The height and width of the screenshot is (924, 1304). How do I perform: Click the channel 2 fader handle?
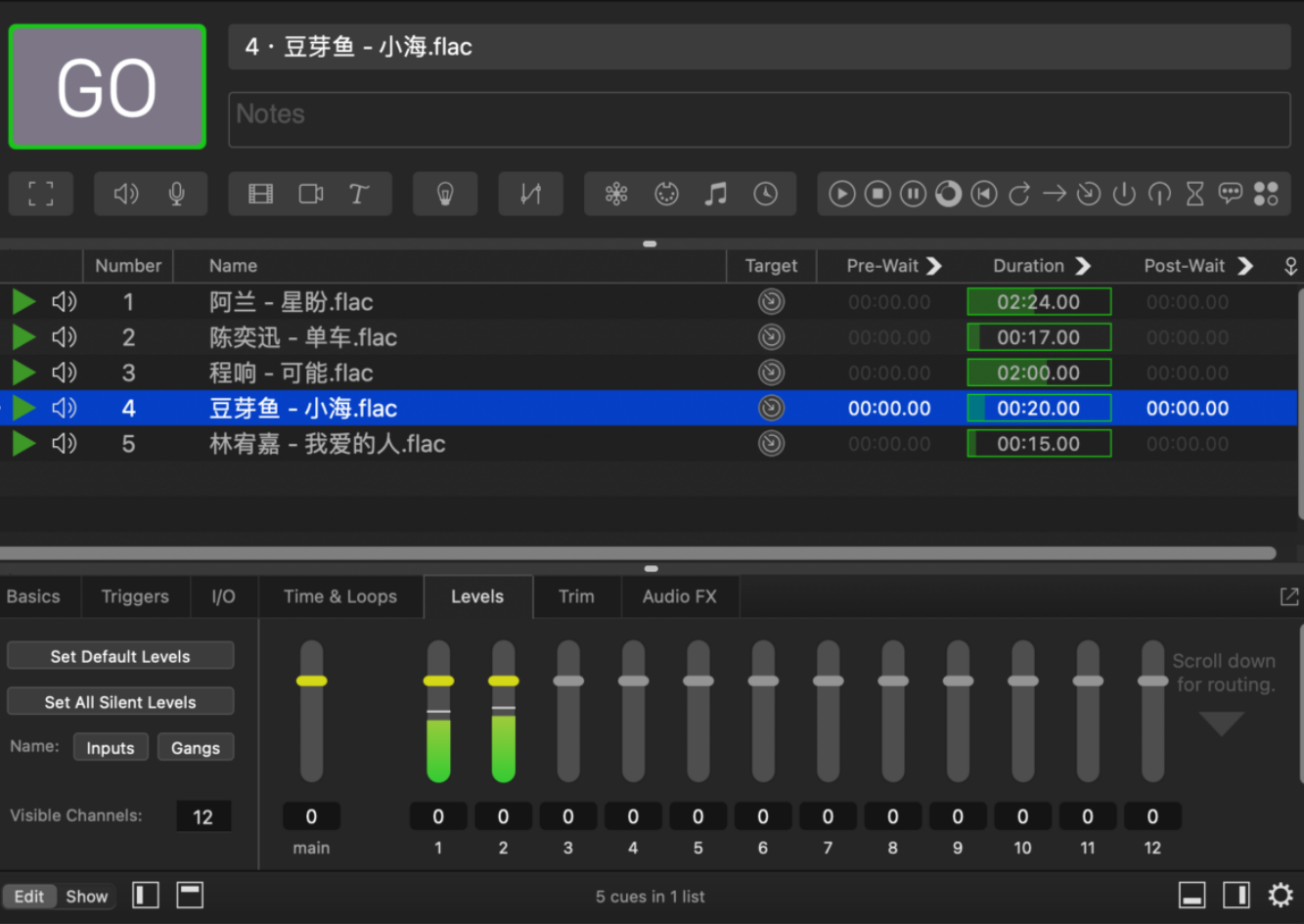coord(503,681)
